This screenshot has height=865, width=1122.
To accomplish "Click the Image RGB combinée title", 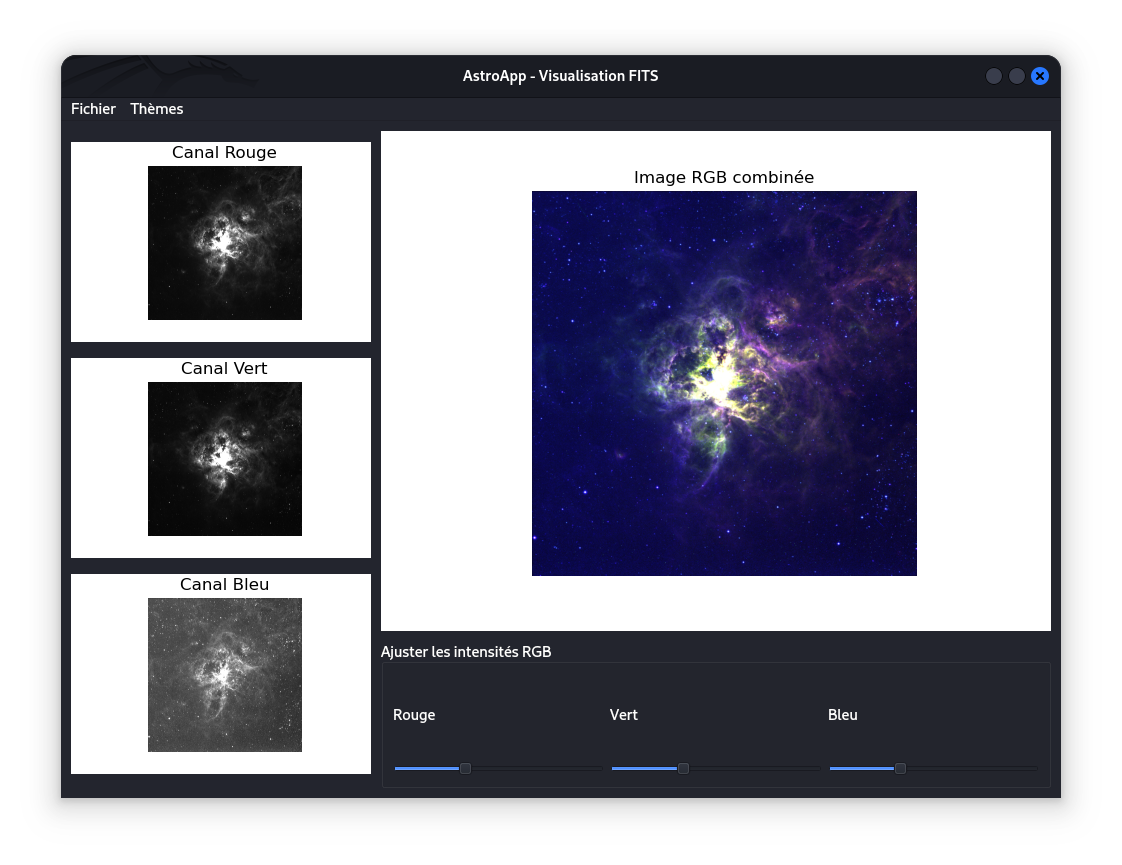I will click(723, 177).
